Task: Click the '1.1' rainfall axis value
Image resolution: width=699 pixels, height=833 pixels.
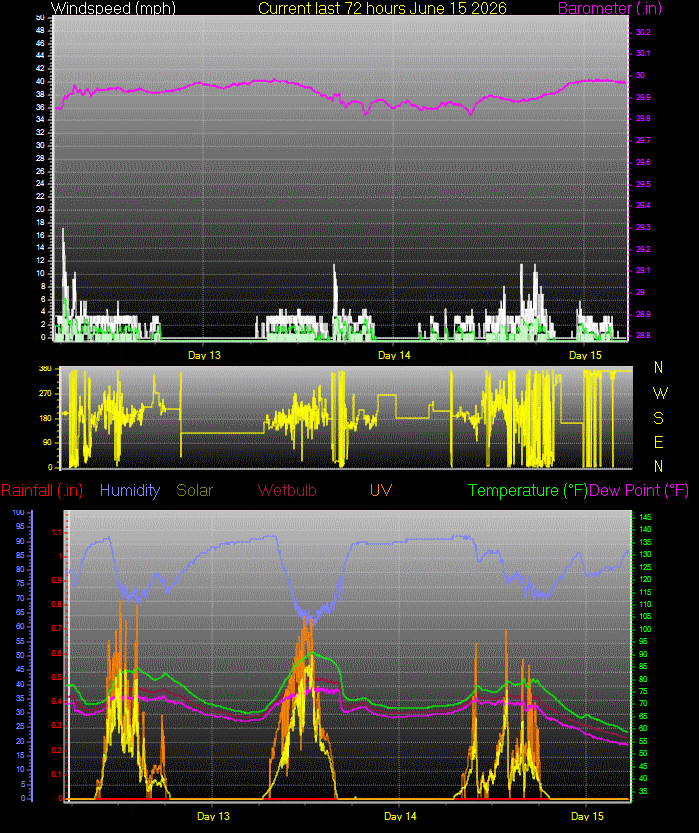Action: click(57, 532)
